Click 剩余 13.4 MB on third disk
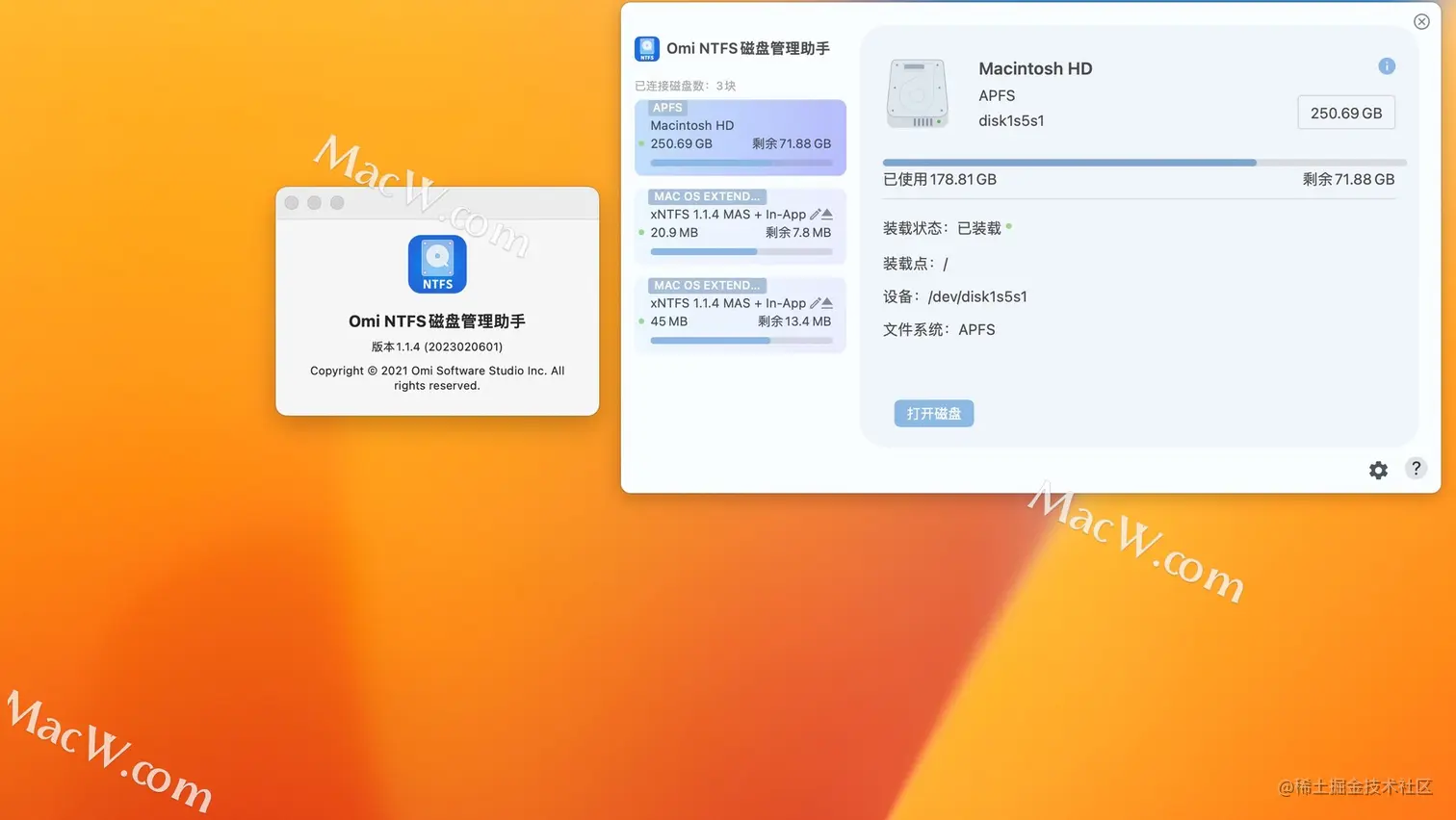Image resolution: width=1456 pixels, height=820 pixels. point(794,321)
